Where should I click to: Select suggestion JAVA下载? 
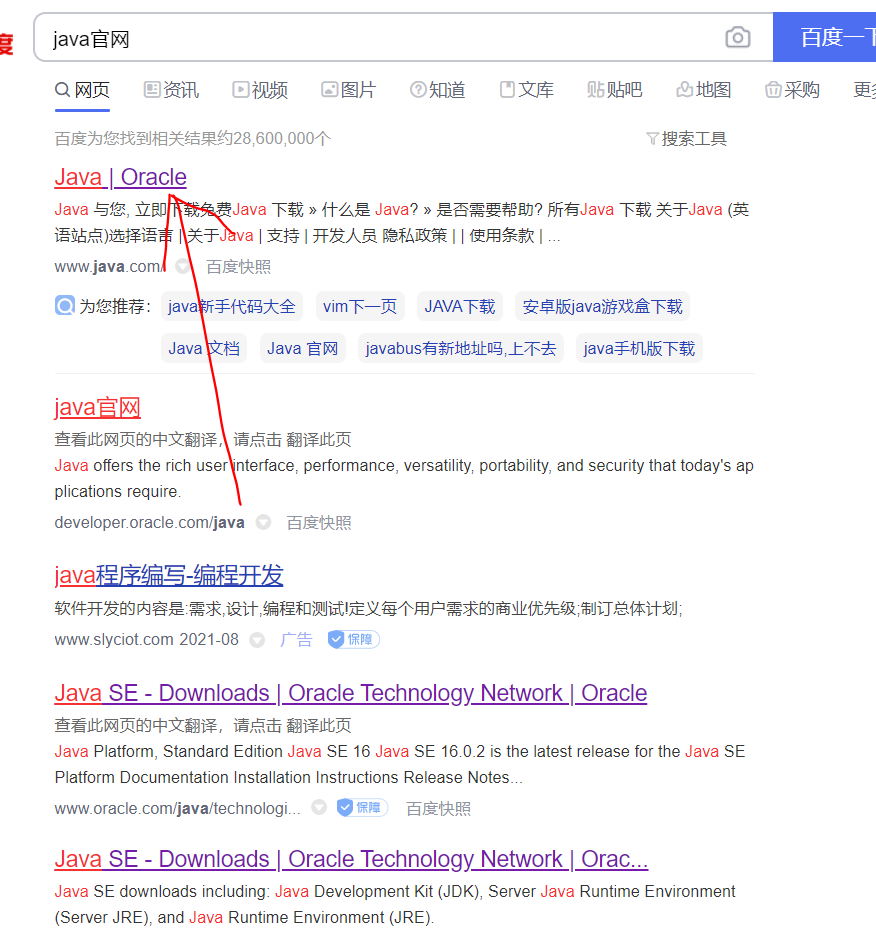point(460,306)
